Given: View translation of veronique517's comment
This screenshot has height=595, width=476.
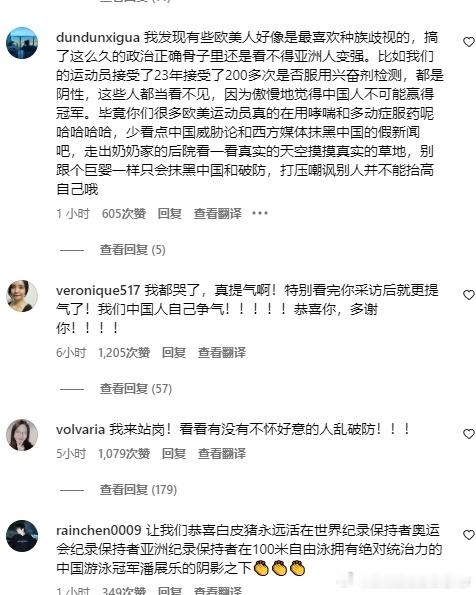Looking at the screenshot, I should point(222,353).
